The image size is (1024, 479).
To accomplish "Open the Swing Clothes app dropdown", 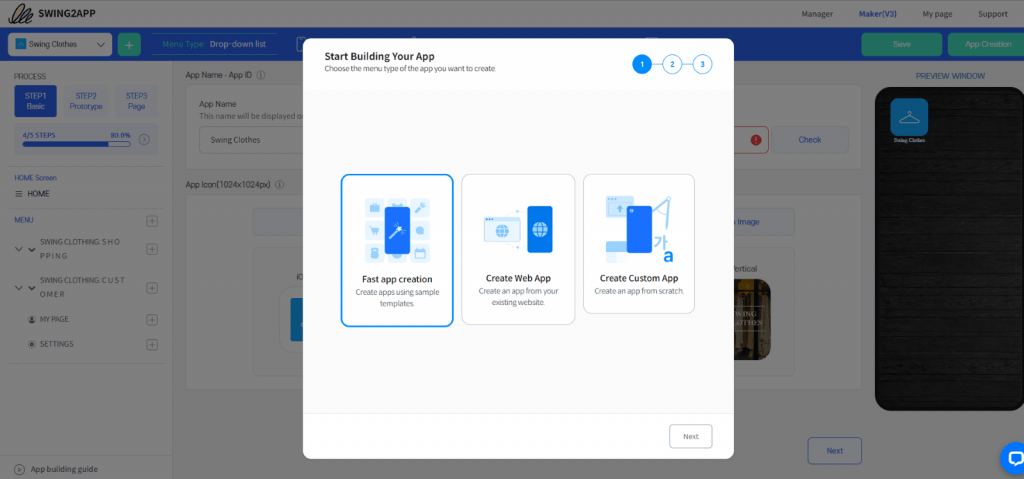I will 60,44.
